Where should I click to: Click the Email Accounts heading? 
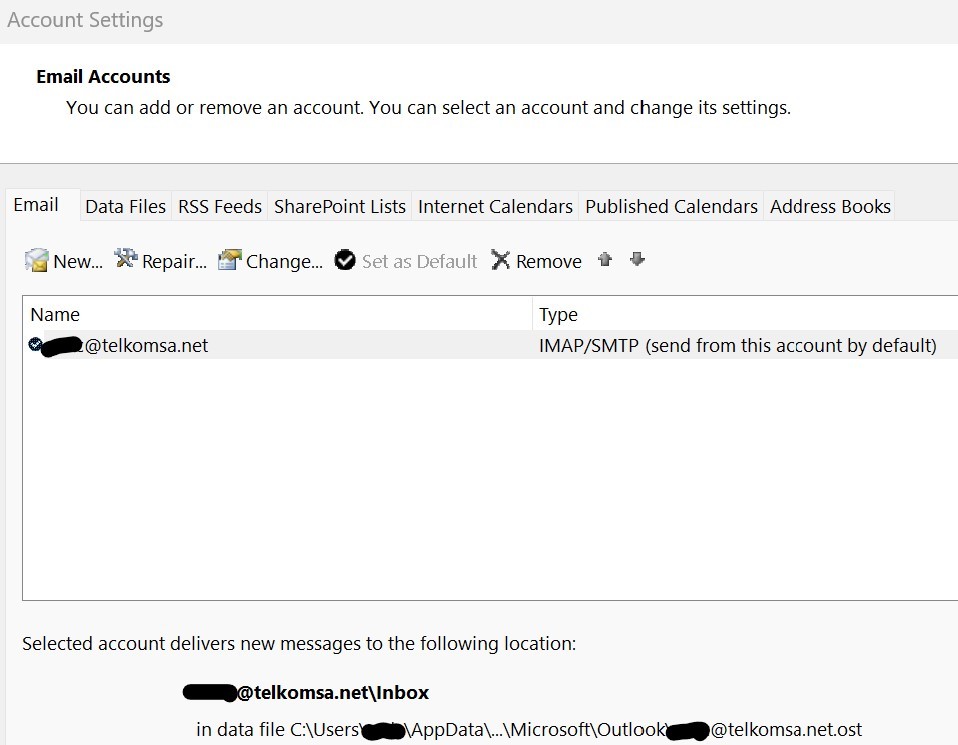(103, 76)
